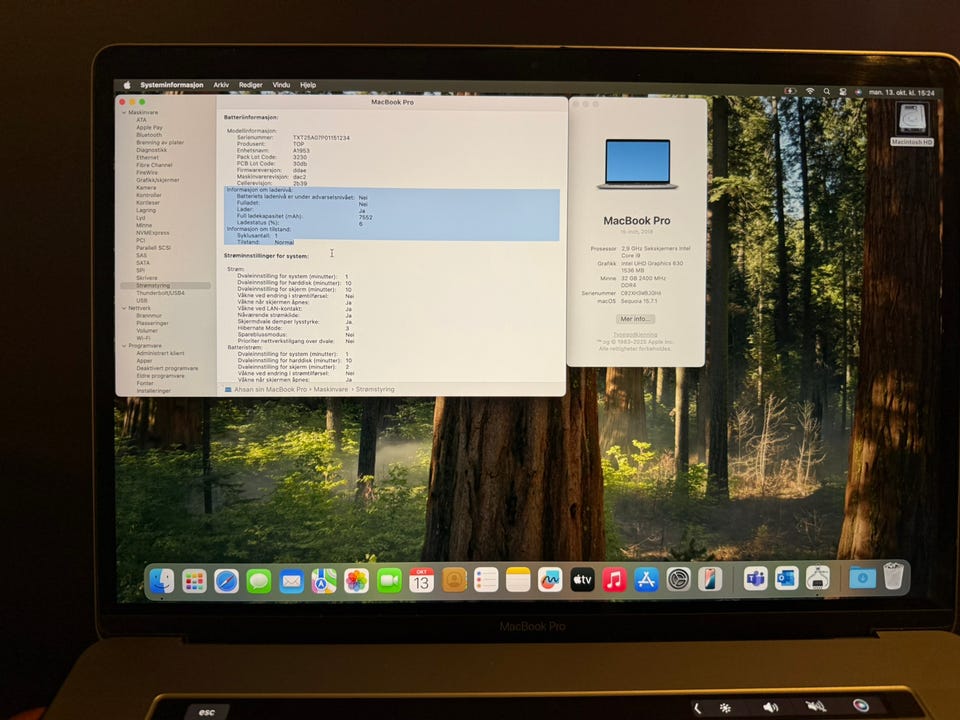Open Launchpad in the Dock
Viewport: 960px width, 720px height.
(194, 580)
